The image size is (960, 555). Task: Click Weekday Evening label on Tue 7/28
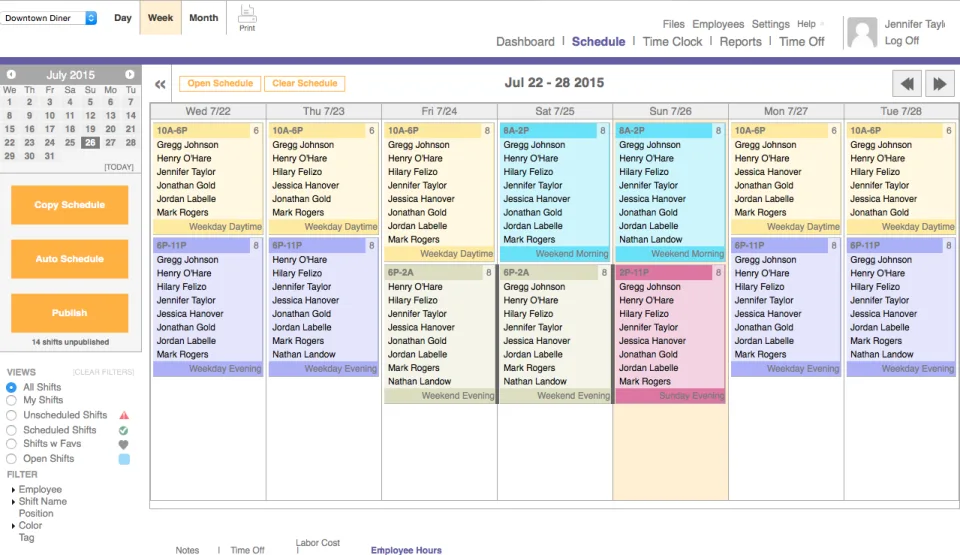(917, 369)
